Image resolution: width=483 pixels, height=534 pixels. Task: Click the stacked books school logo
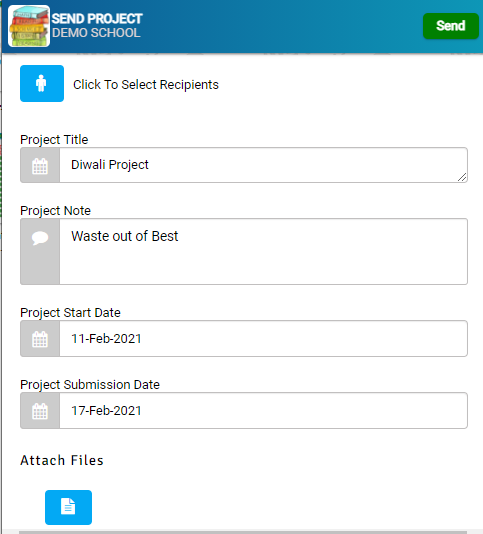[x=29, y=26]
